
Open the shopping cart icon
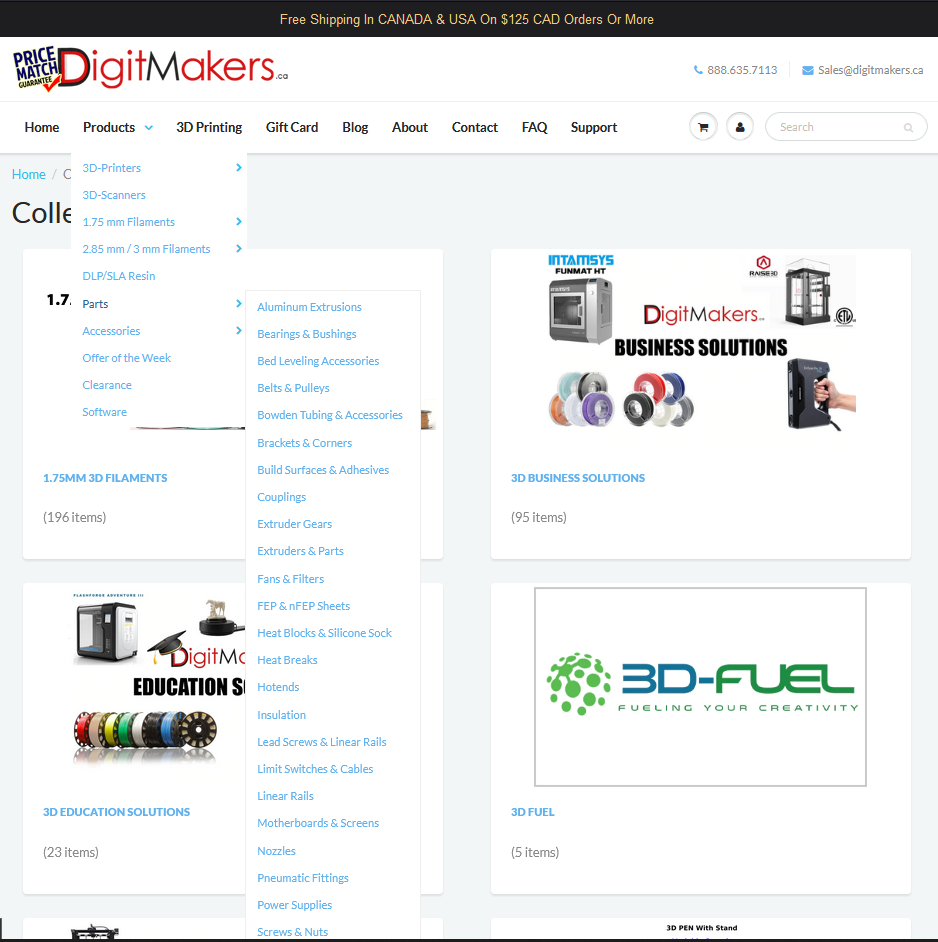click(x=703, y=127)
